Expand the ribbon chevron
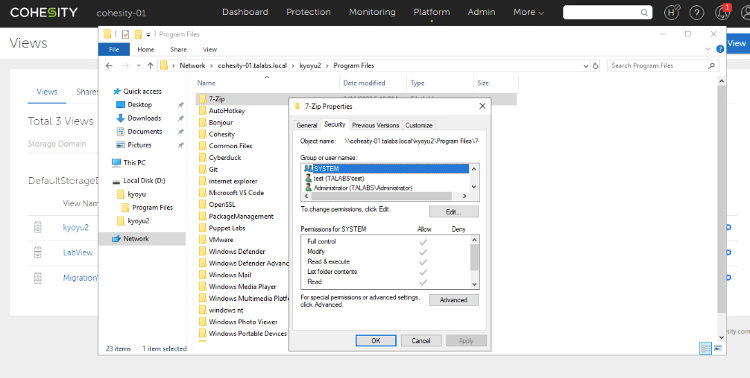The image size is (750, 378). (708, 49)
